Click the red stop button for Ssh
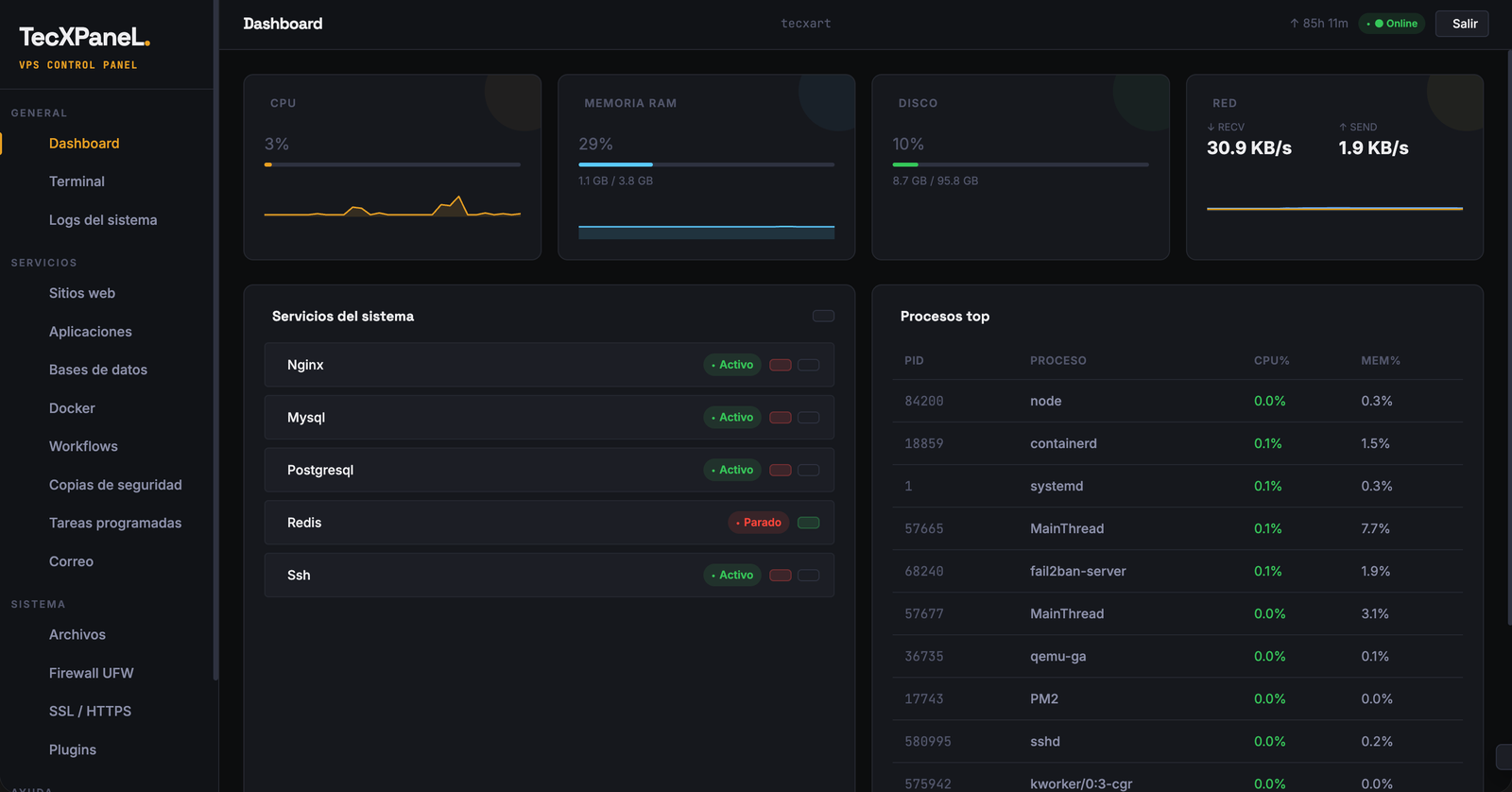This screenshot has height=792, width=1512. (780, 575)
